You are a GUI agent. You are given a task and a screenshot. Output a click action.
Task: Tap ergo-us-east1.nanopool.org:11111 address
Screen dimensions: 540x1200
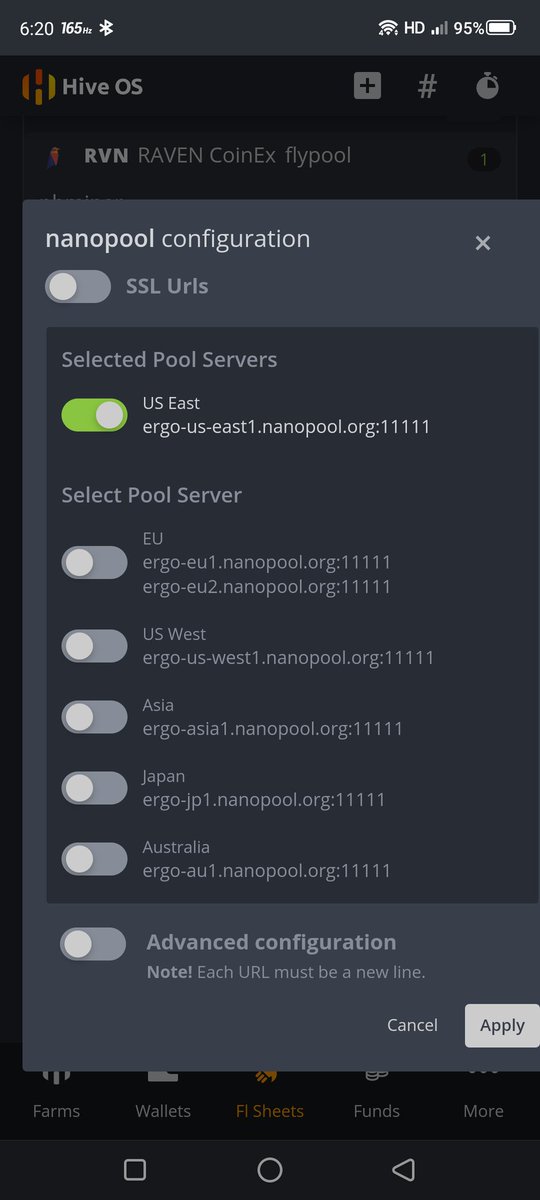(x=286, y=427)
